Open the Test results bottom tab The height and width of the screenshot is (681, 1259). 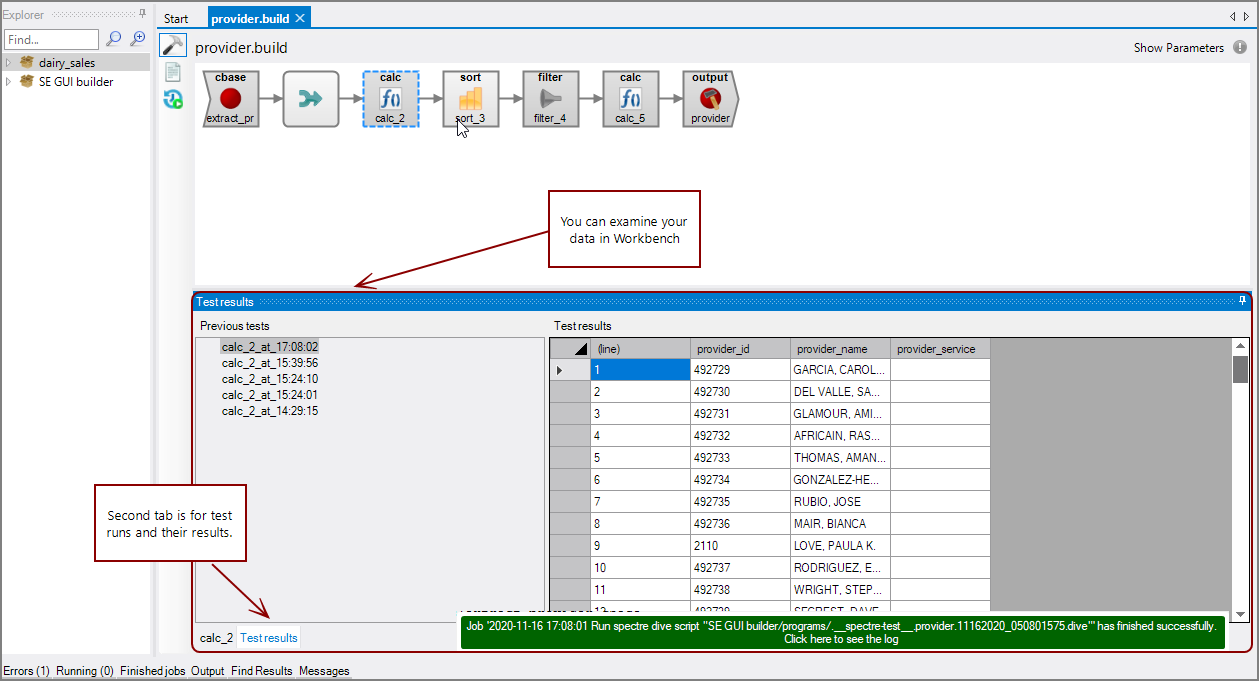click(x=268, y=638)
